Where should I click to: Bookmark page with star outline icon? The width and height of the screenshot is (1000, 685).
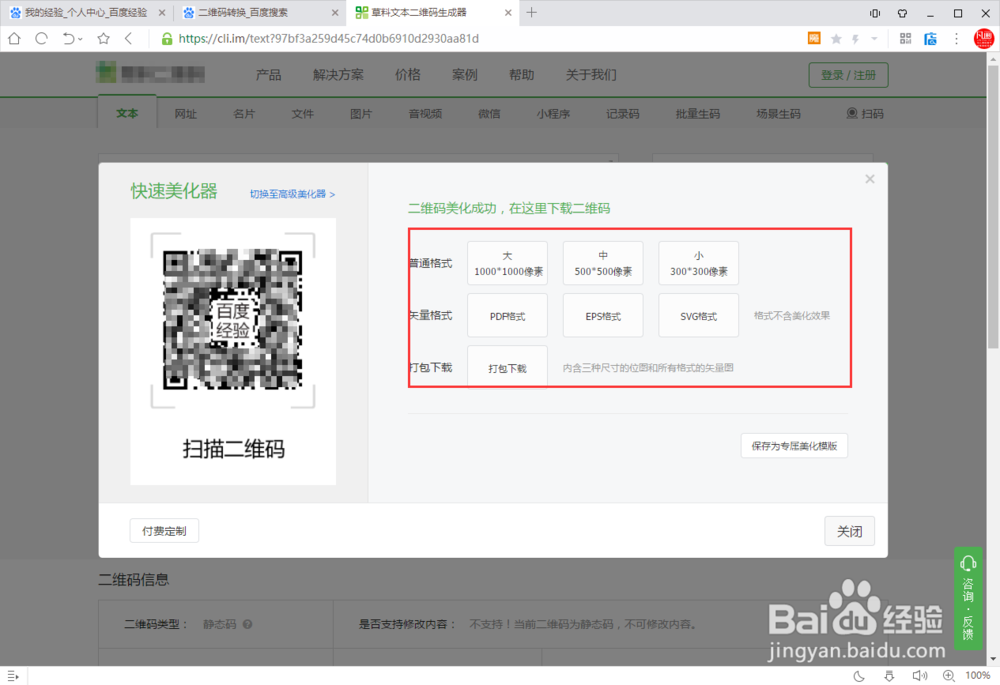103,39
